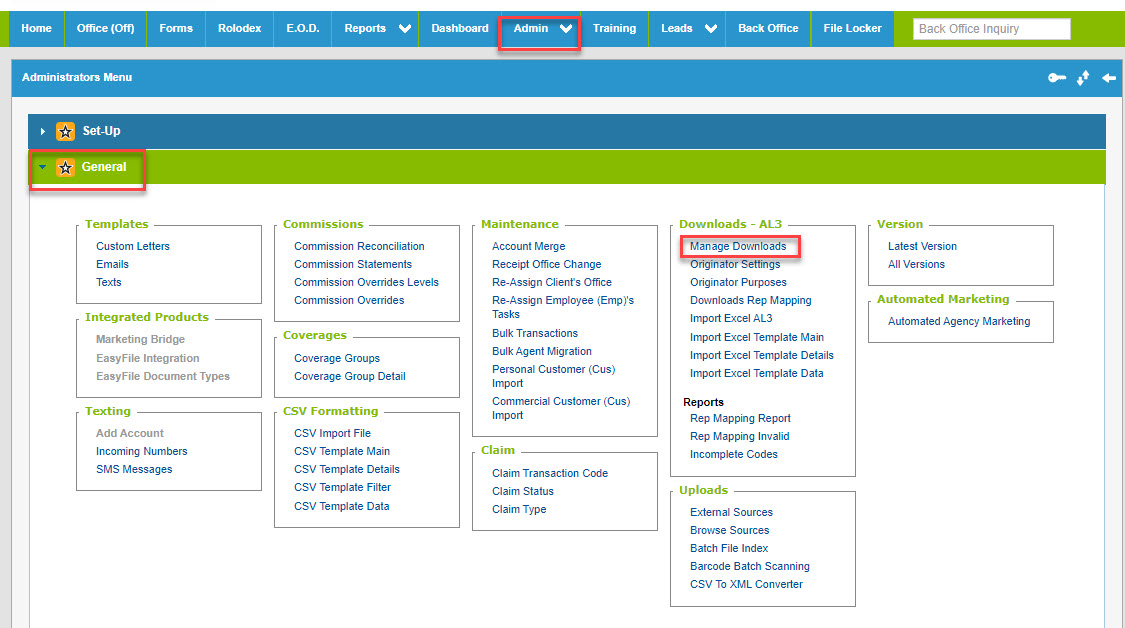Open the CSV To XML Converter link
Screen dimensions: 1125x628
746,584
